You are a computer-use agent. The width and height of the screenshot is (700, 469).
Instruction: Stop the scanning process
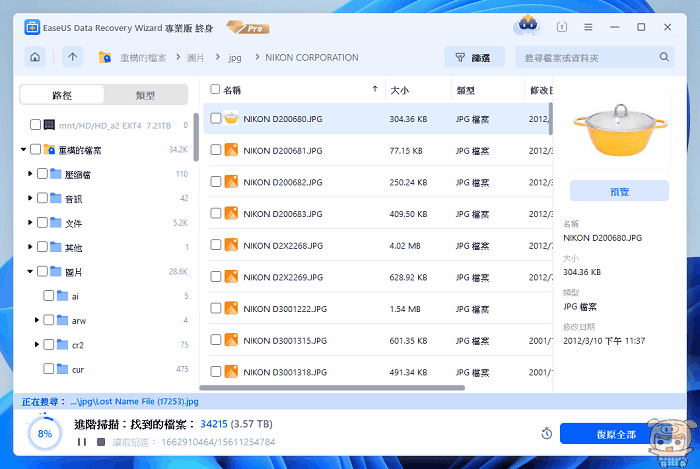pos(98,441)
